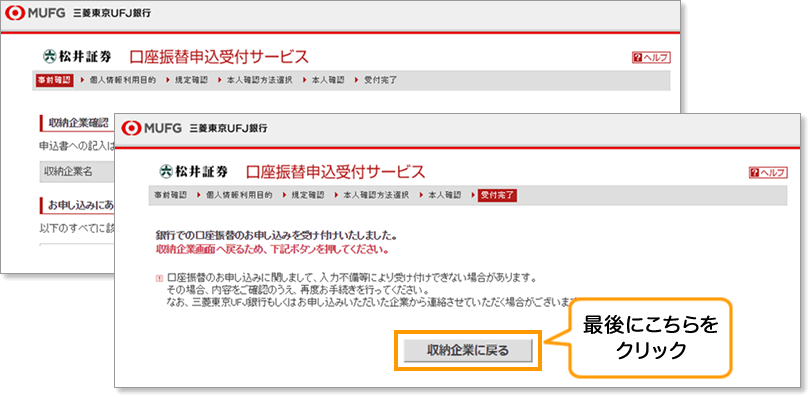Click 銀行での口座振替のお申し込みを受け付けいたしました message
This screenshot has width=809, height=397.
276,237
